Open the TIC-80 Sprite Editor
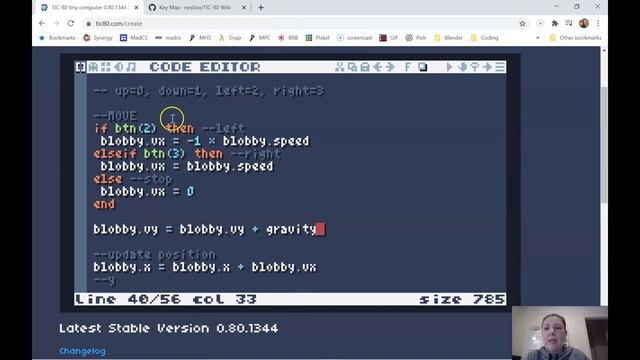 [x=93, y=67]
